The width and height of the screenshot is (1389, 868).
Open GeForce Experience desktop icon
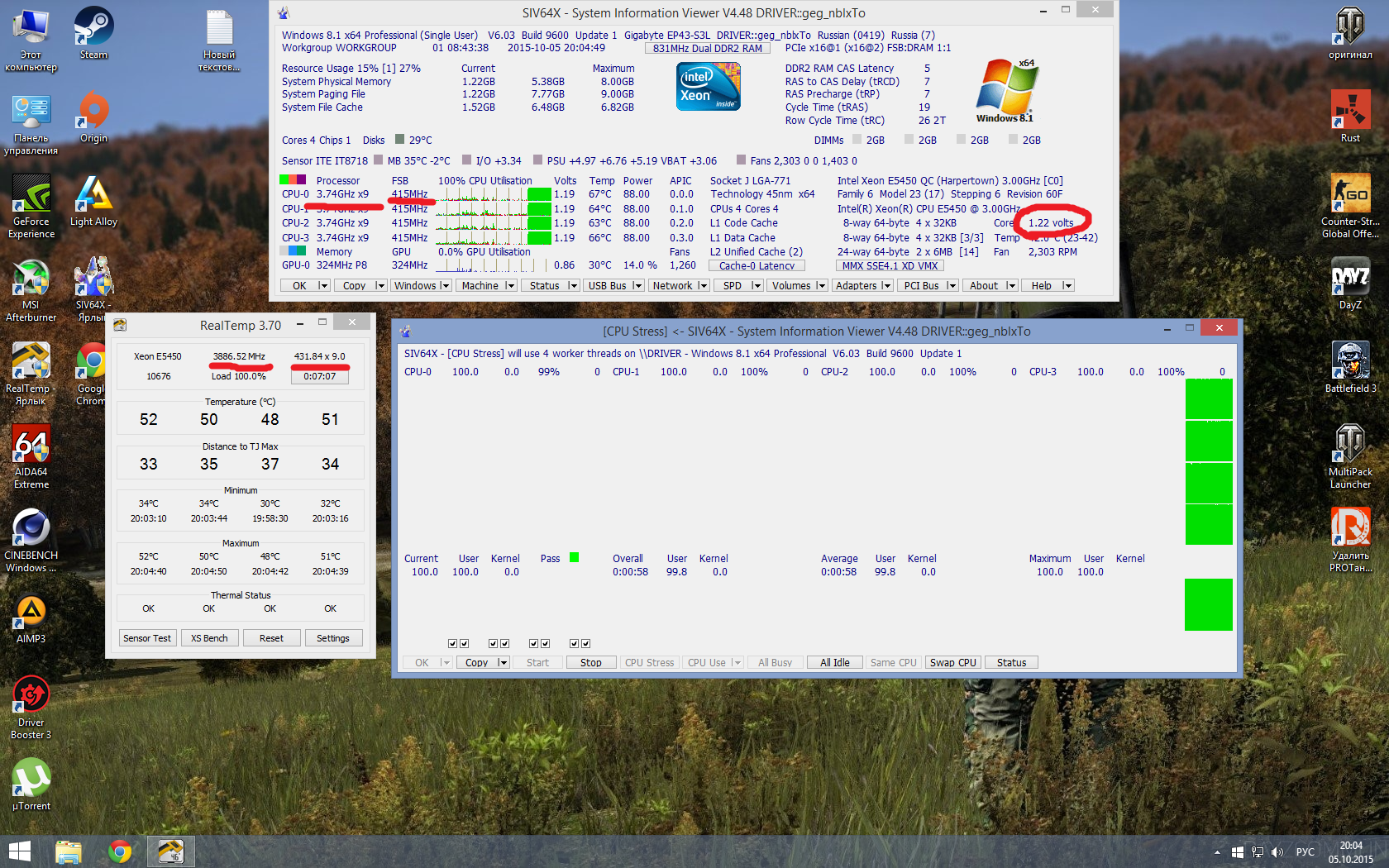(31, 206)
